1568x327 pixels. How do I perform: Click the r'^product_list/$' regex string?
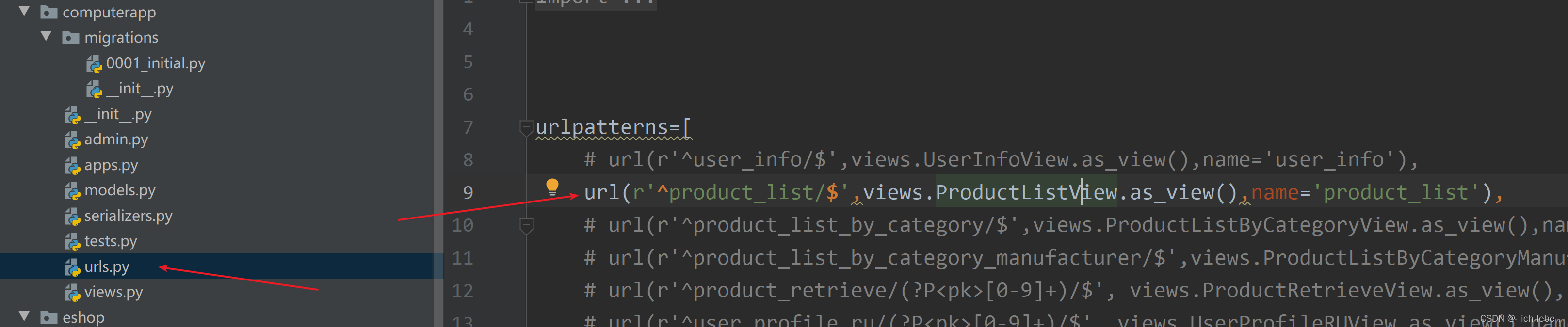[x=741, y=192]
